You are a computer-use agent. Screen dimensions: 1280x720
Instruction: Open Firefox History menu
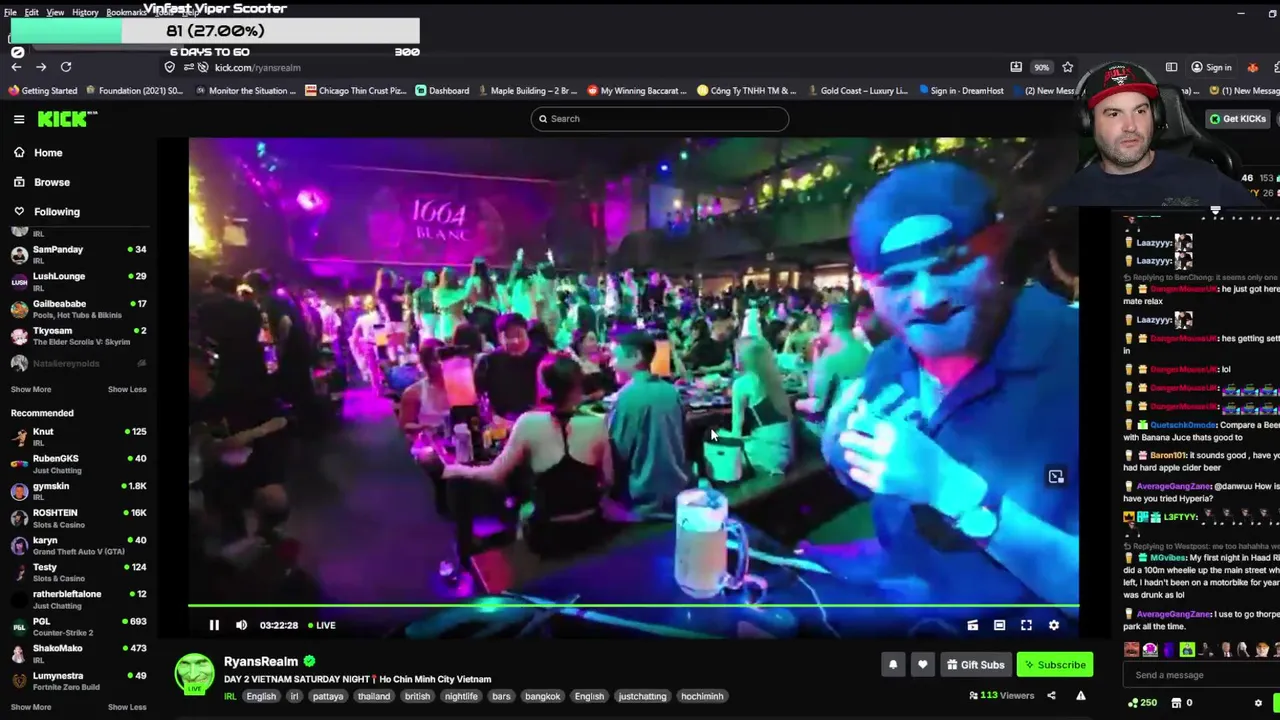(85, 12)
